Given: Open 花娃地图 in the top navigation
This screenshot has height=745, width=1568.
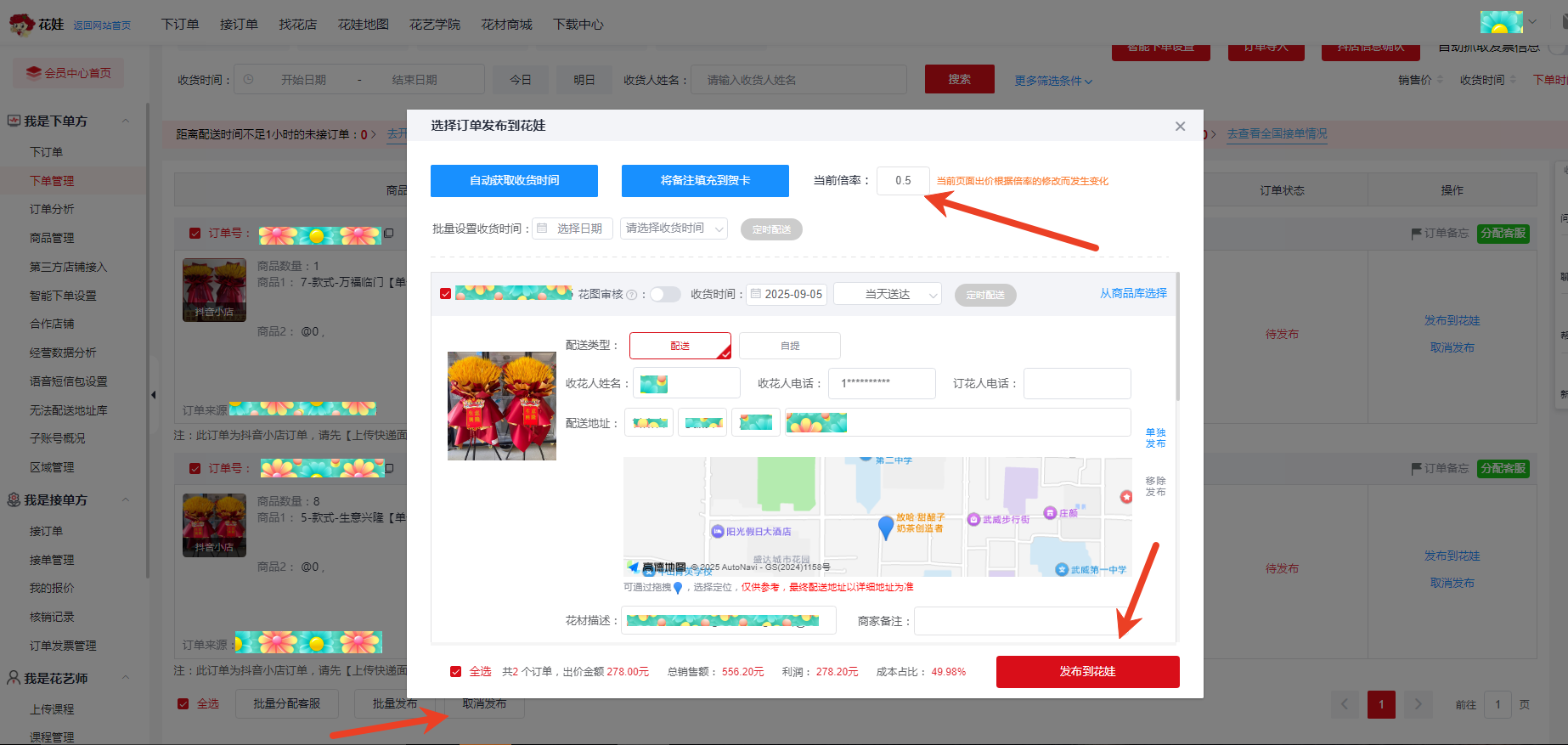Looking at the screenshot, I should coord(363,25).
